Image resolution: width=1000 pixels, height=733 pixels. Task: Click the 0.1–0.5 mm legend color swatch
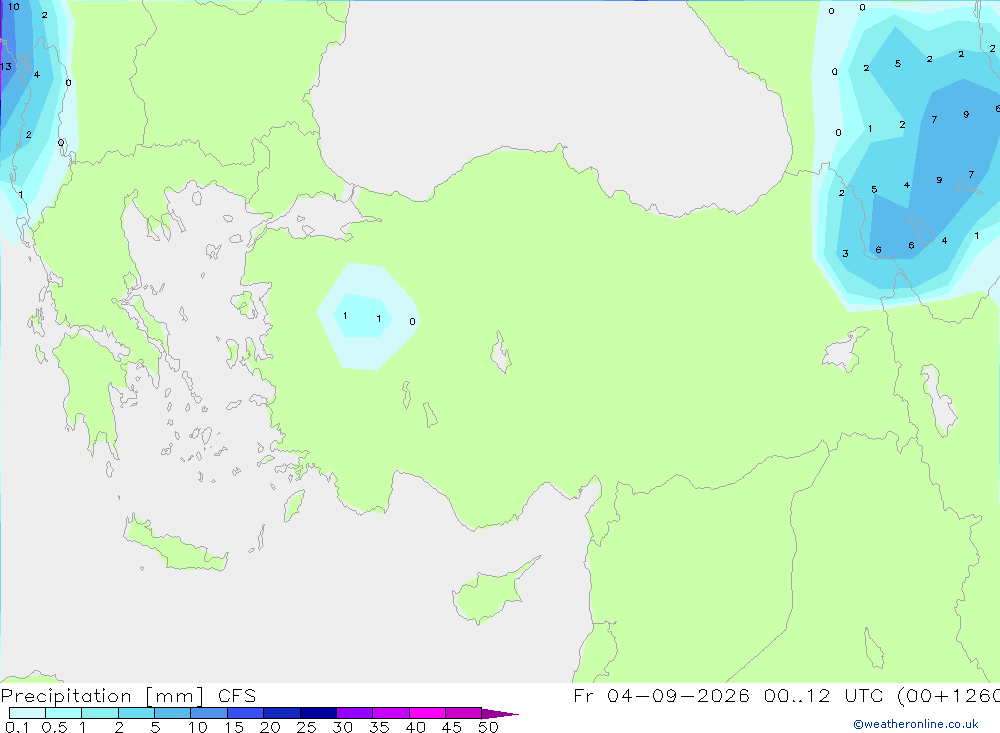(x=27, y=713)
